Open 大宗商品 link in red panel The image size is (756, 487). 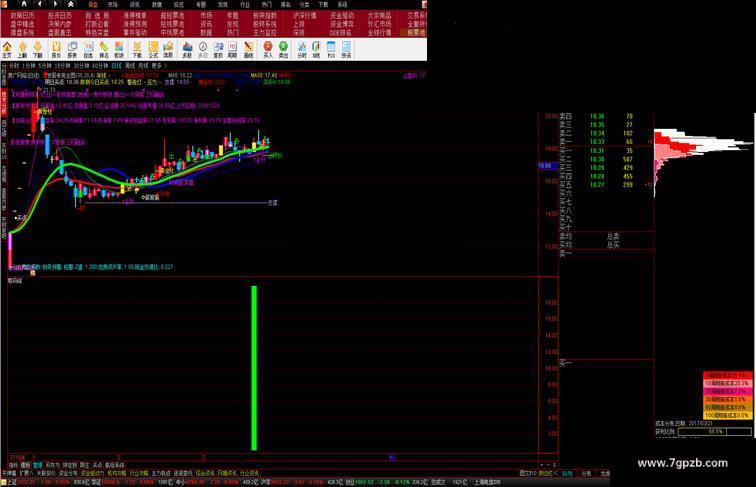[x=379, y=15]
